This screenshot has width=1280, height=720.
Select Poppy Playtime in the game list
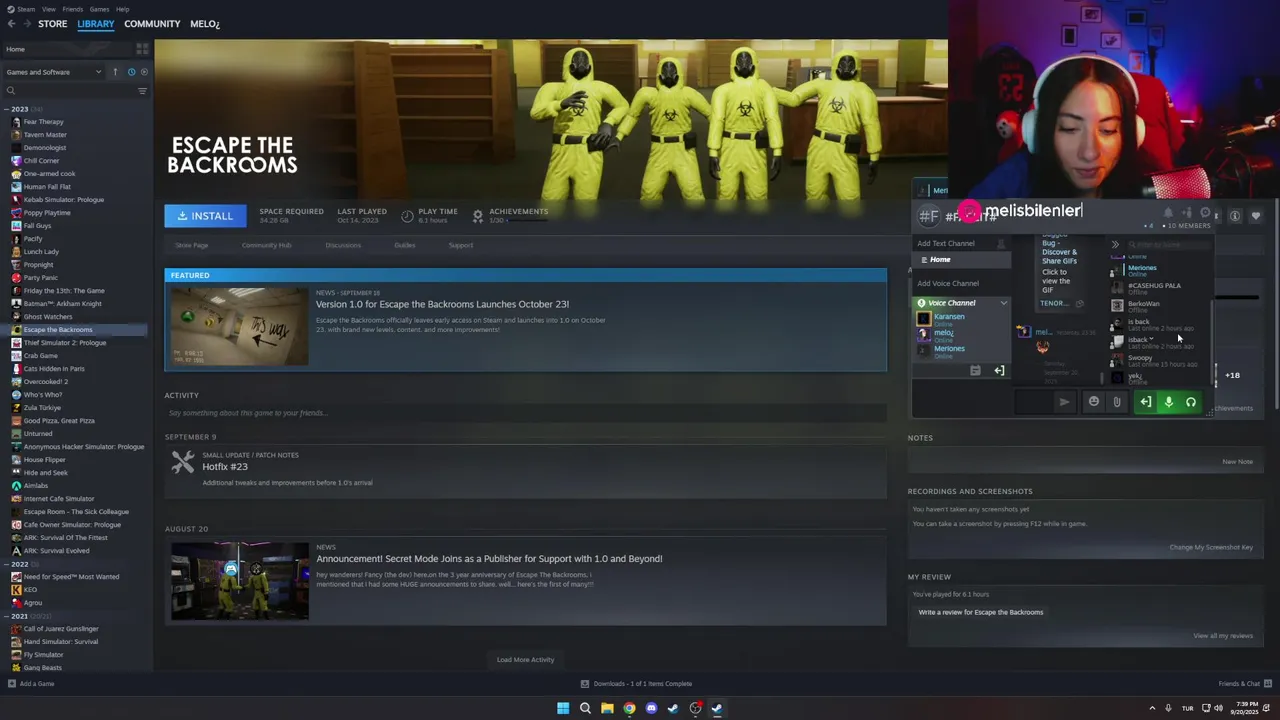coord(47,213)
